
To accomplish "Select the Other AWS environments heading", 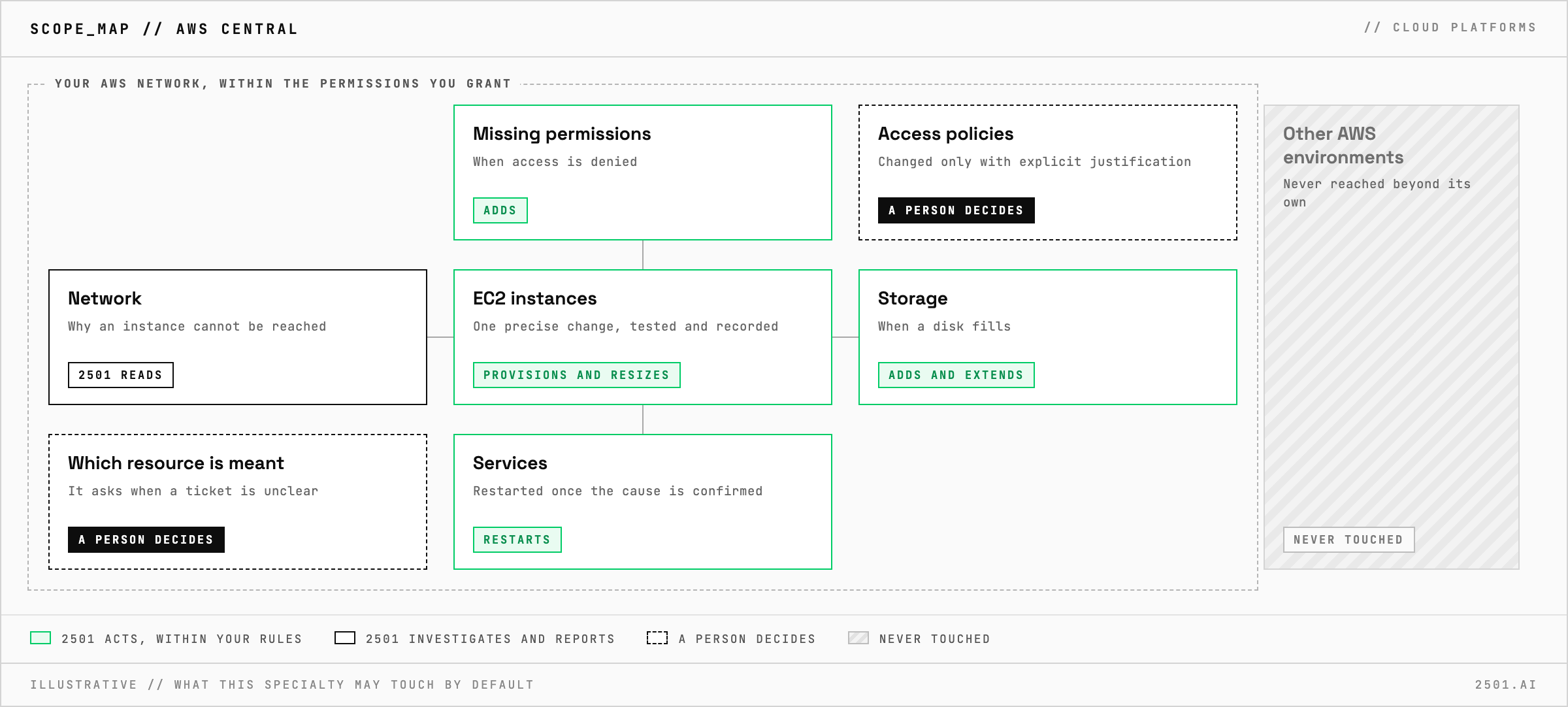I will coord(1343,146).
